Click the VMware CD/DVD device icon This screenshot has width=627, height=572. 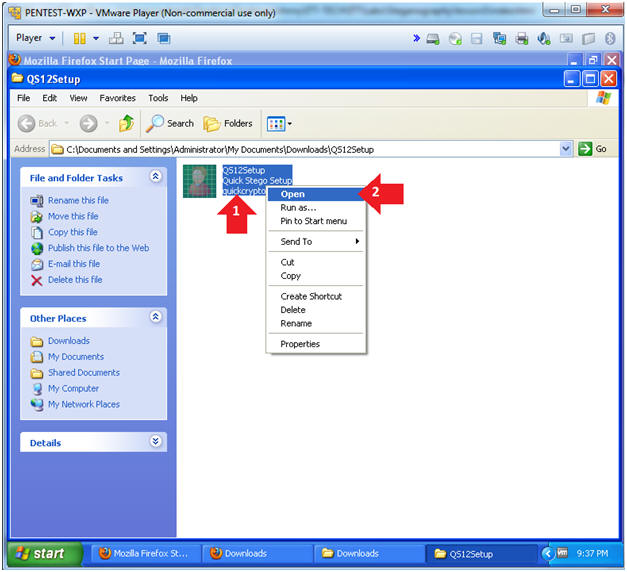(x=455, y=39)
